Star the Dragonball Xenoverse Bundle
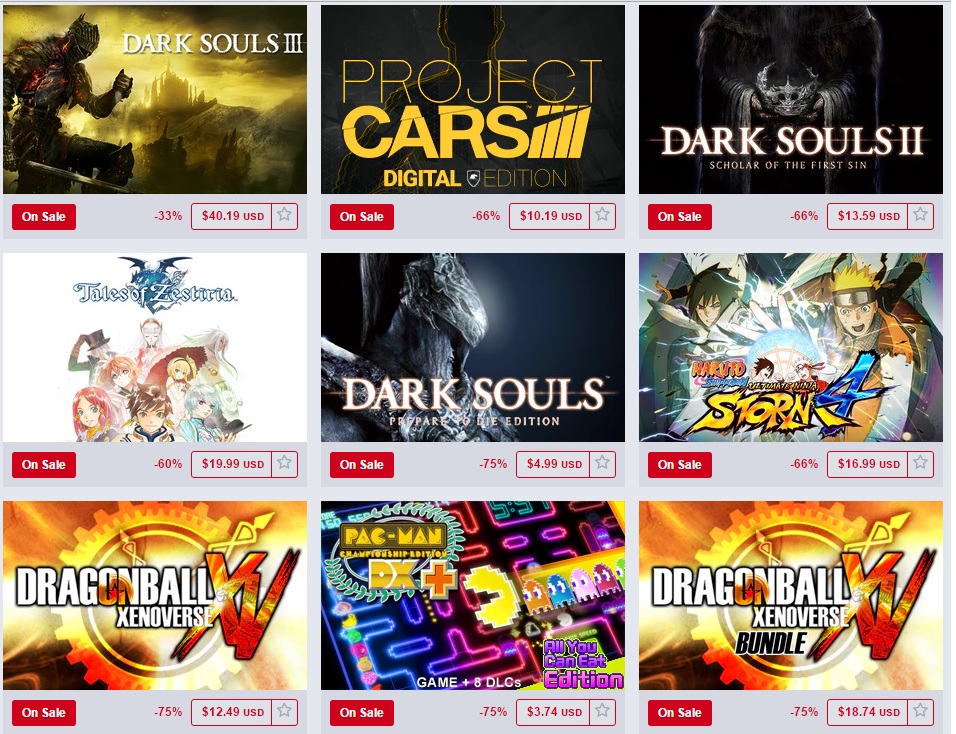Screen dimensions: 956x734 click(920, 712)
